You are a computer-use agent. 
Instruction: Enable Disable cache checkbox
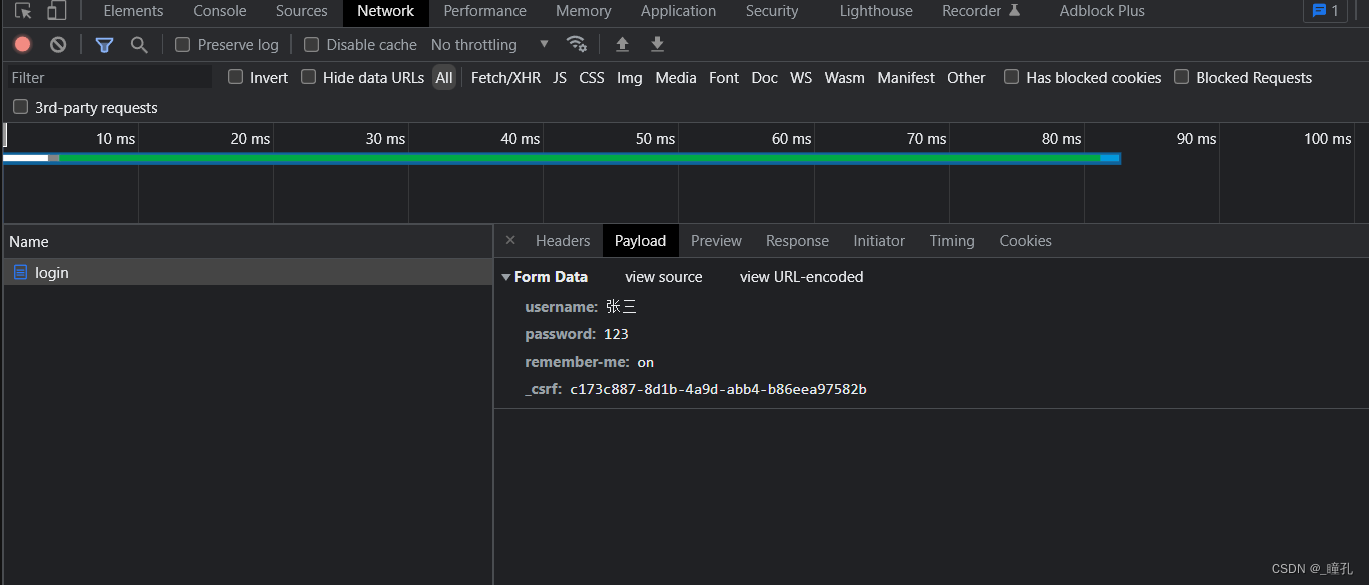311,44
